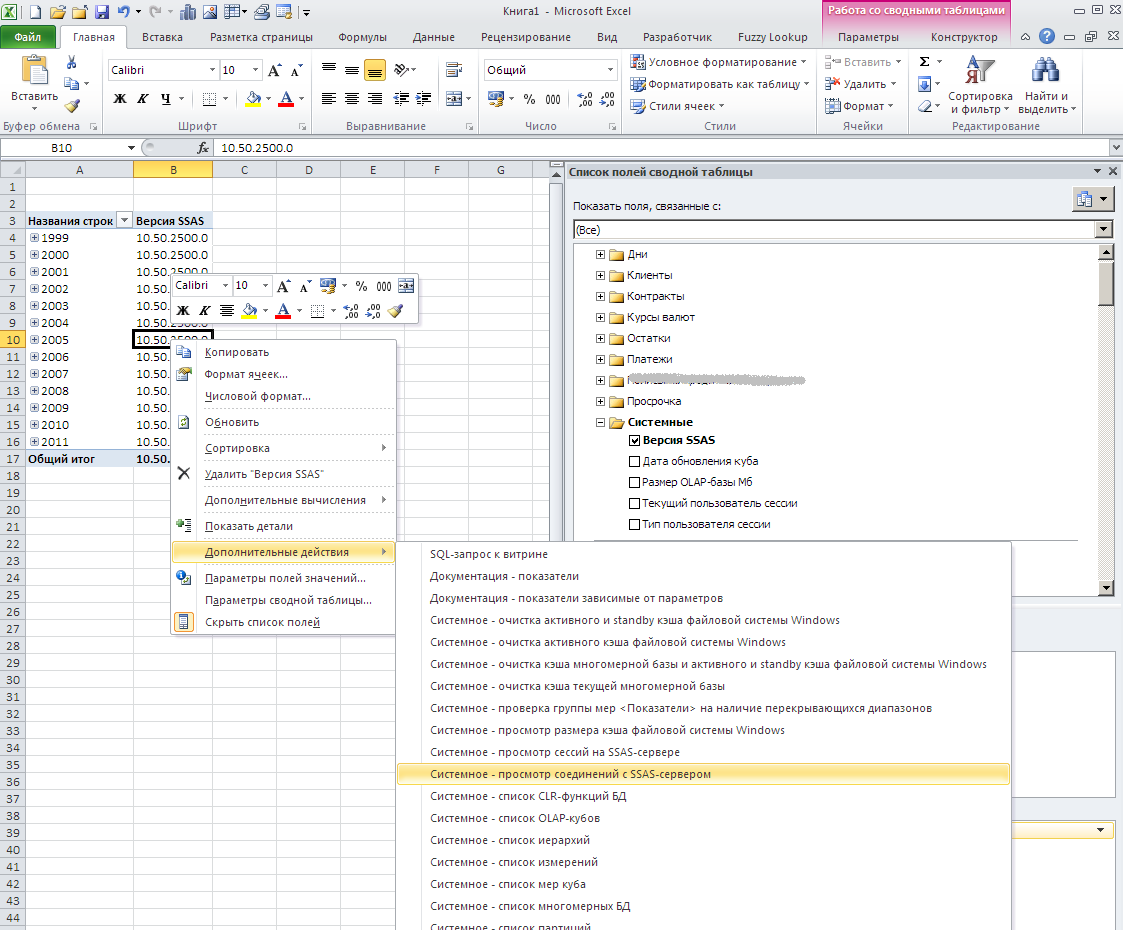Select SQL-запрос к витрине action
The width and height of the screenshot is (1123, 930).
point(703,554)
